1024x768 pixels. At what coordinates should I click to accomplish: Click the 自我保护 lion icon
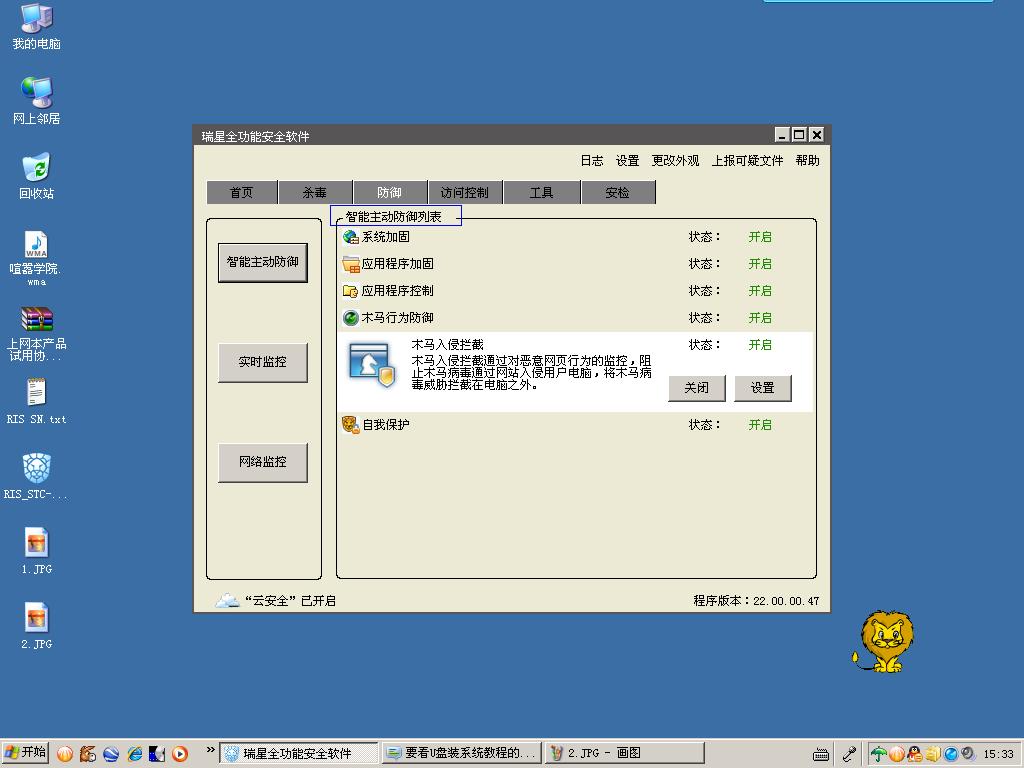point(351,424)
